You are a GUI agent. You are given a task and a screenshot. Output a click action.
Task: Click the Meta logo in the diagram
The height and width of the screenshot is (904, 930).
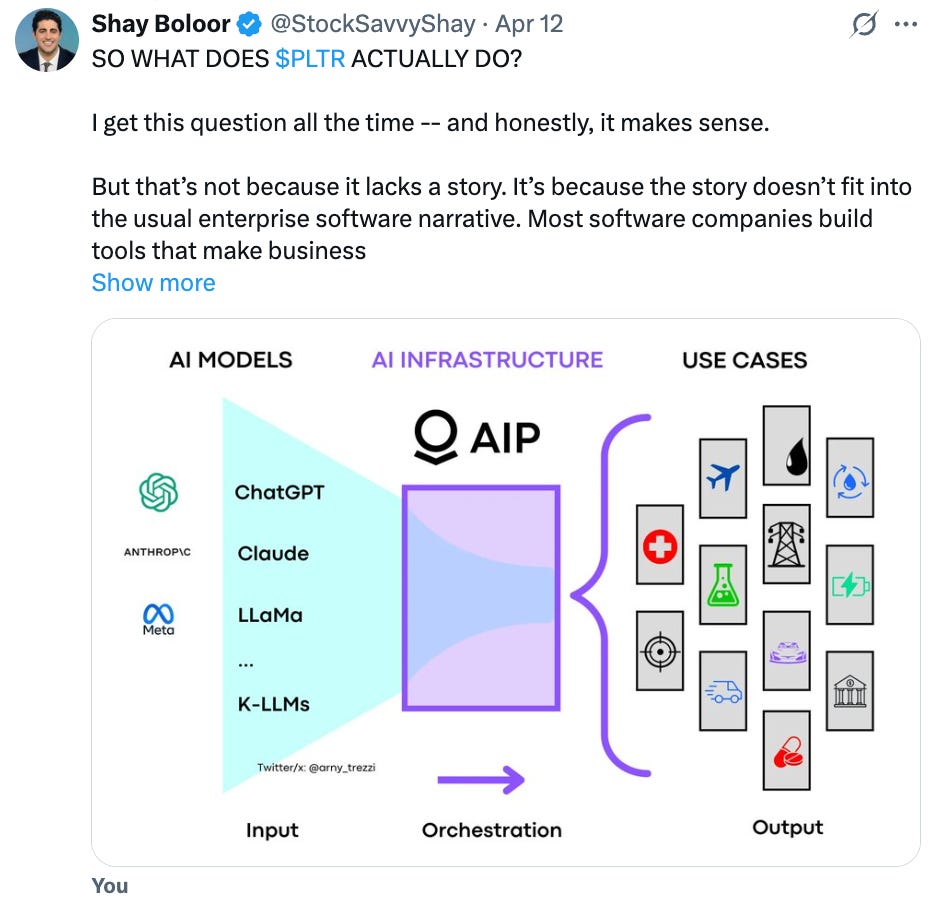pos(158,620)
